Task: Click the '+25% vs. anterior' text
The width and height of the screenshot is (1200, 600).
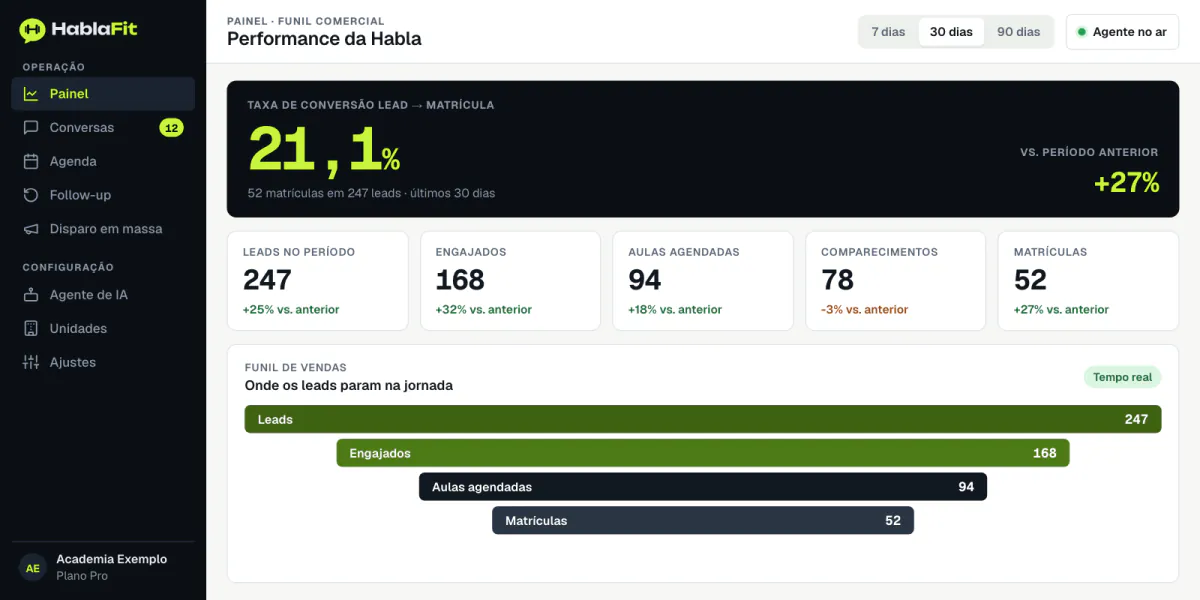Action: tap(291, 310)
